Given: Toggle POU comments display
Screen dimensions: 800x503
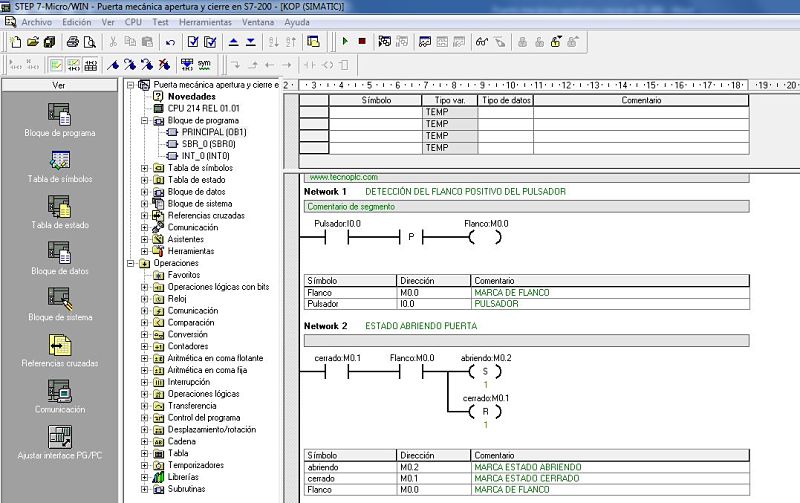Looking at the screenshot, I should (x=56, y=65).
